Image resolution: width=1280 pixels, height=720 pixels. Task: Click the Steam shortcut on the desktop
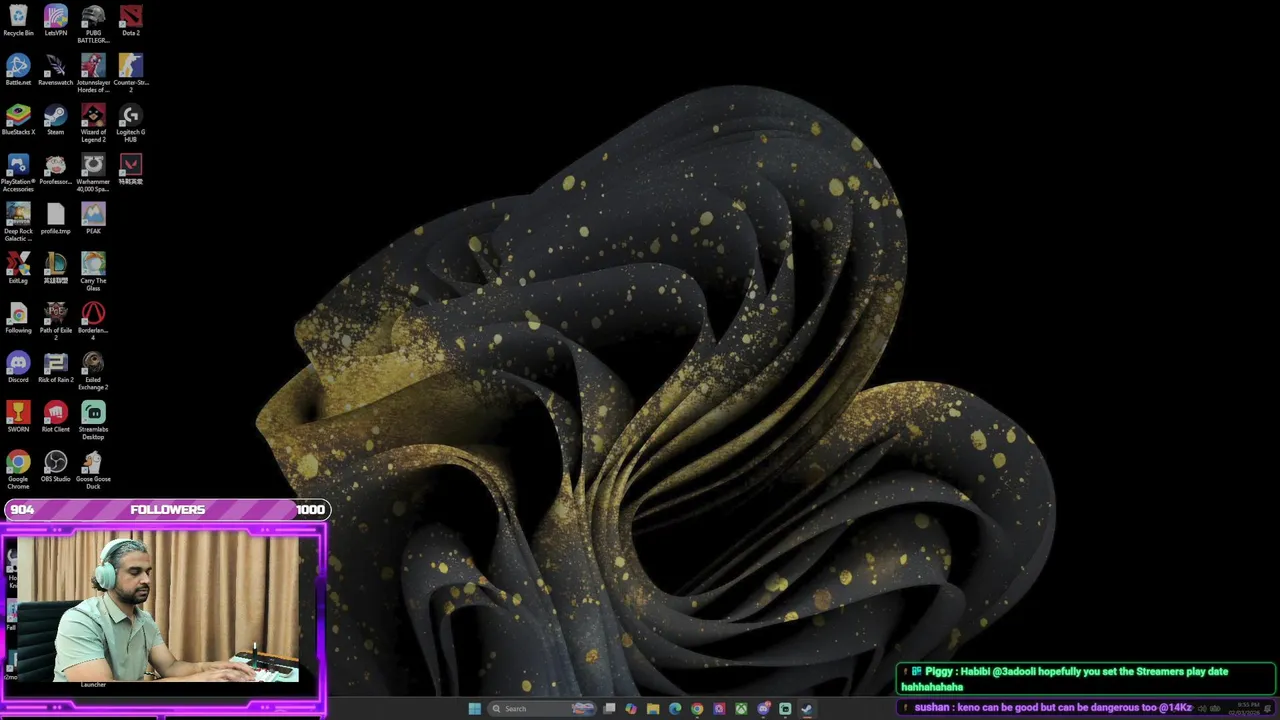coord(56,120)
